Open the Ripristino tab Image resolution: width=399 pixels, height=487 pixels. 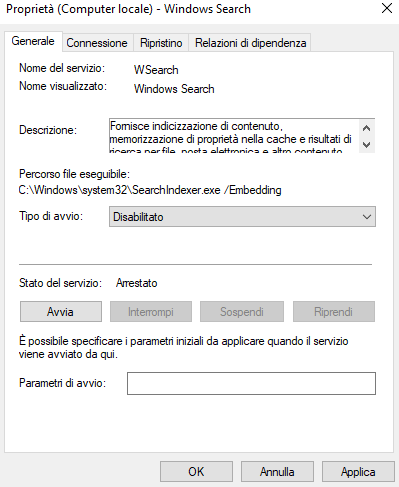pyautogui.click(x=161, y=43)
